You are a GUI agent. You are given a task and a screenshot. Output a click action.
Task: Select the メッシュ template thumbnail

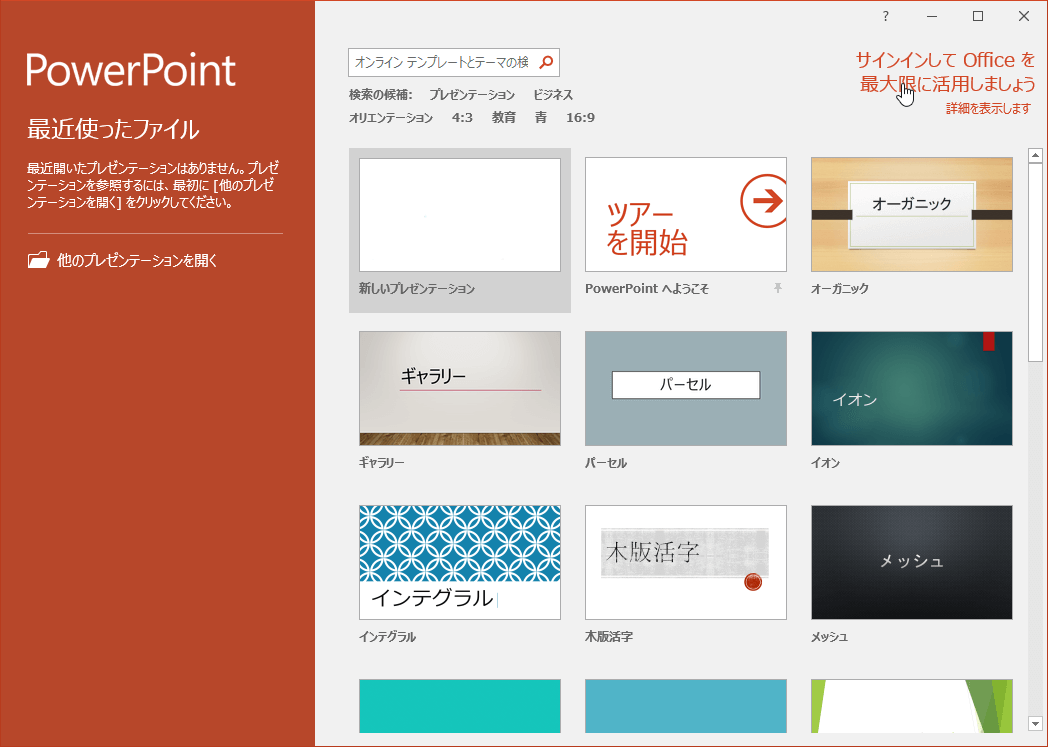912,563
